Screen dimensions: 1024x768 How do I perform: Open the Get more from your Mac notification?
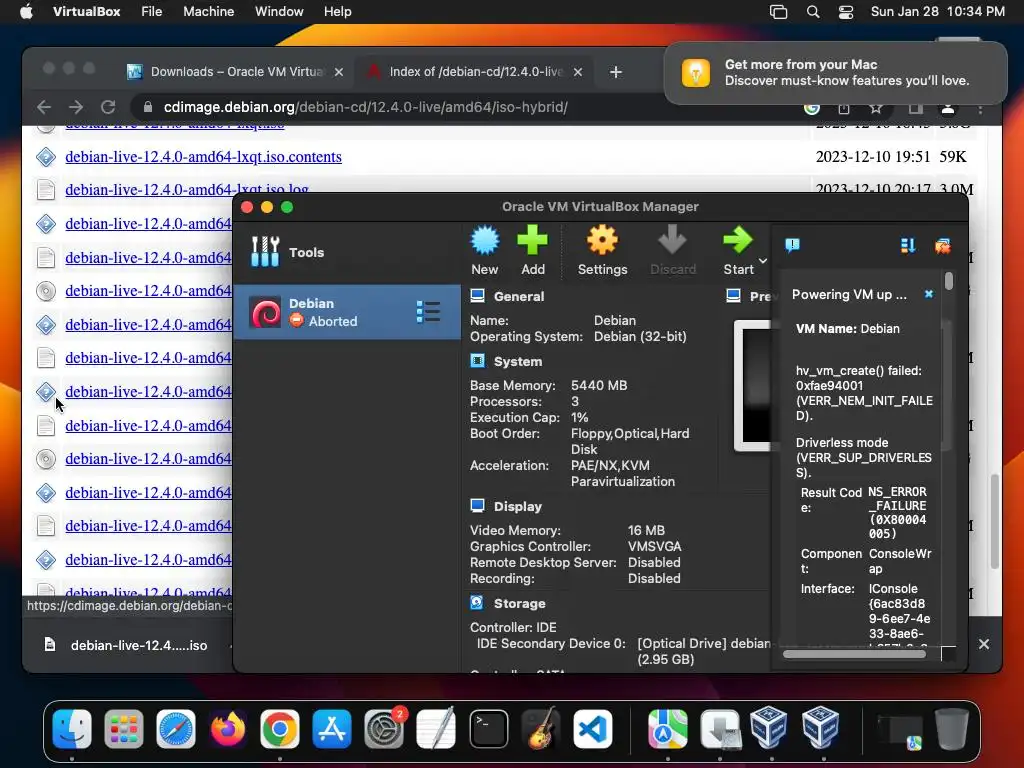tap(835, 72)
